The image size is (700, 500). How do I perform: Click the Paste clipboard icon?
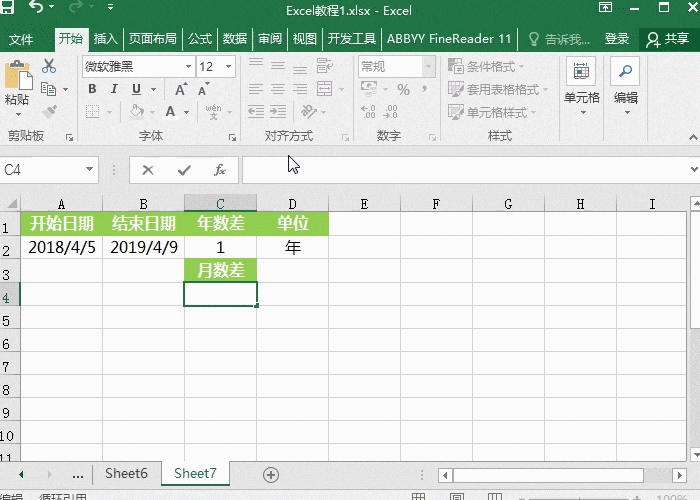click(18, 75)
